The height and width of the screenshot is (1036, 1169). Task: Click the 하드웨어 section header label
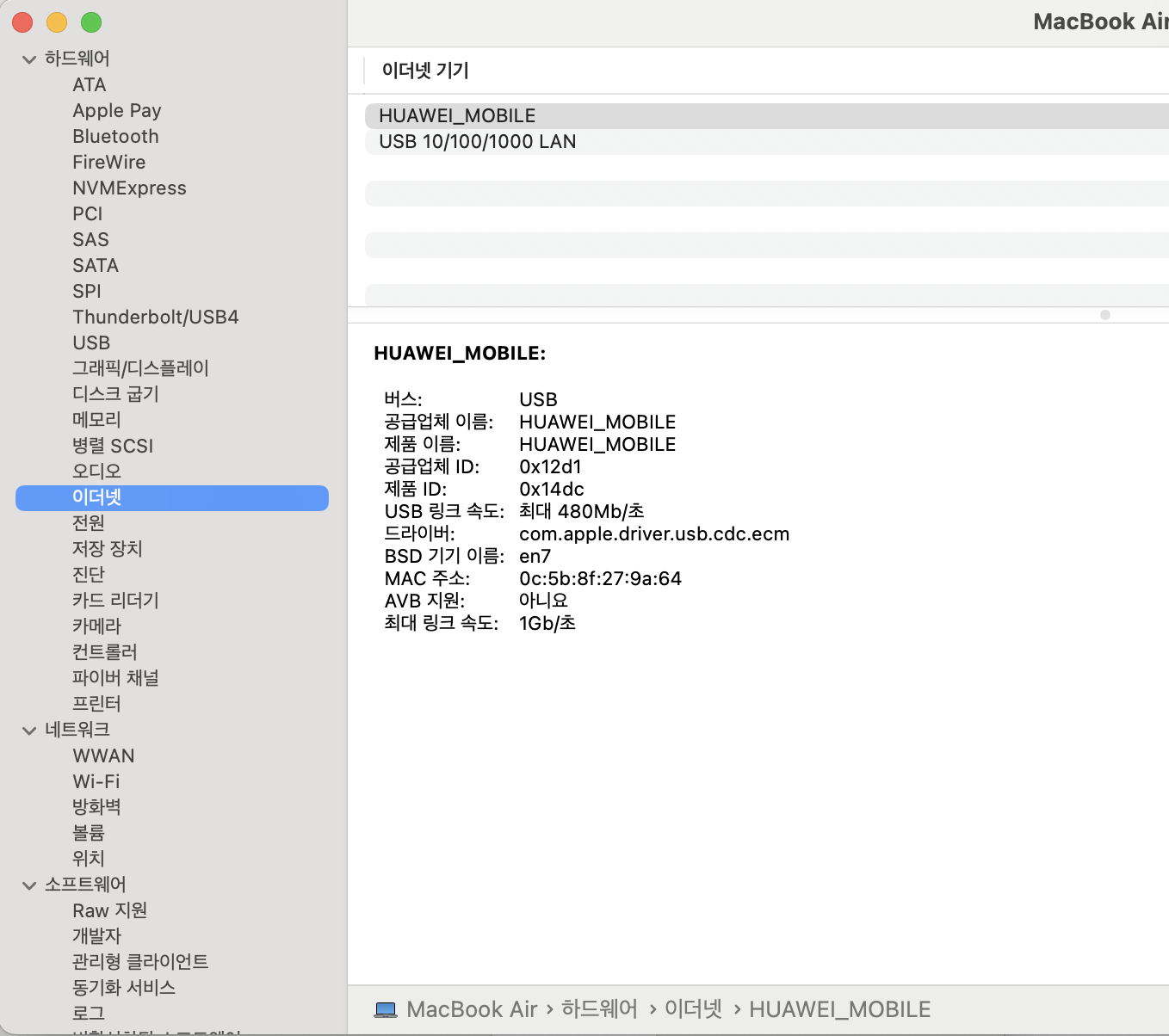pos(77,59)
